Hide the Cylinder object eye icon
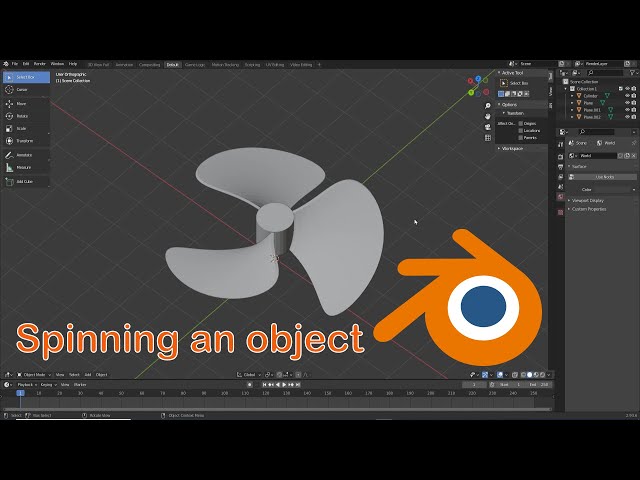This screenshot has height=480, width=640. [628, 96]
